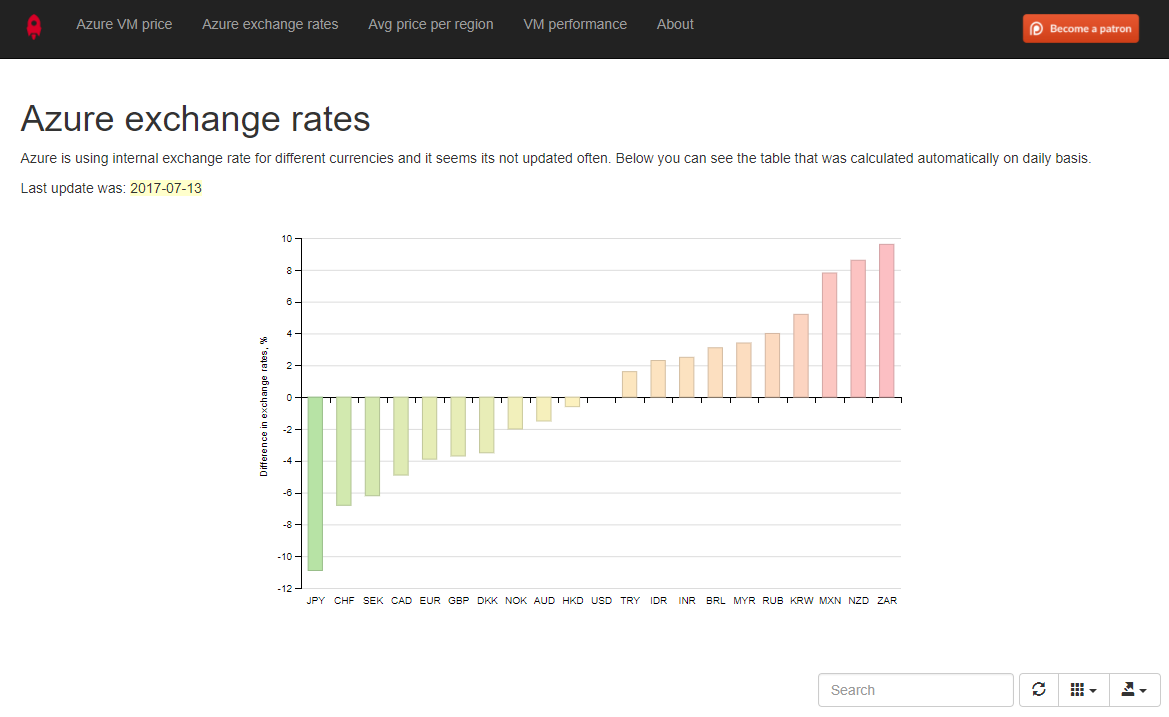
Task: Click the ZAR axis label
Action: pyautogui.click(x=887, y=601)
